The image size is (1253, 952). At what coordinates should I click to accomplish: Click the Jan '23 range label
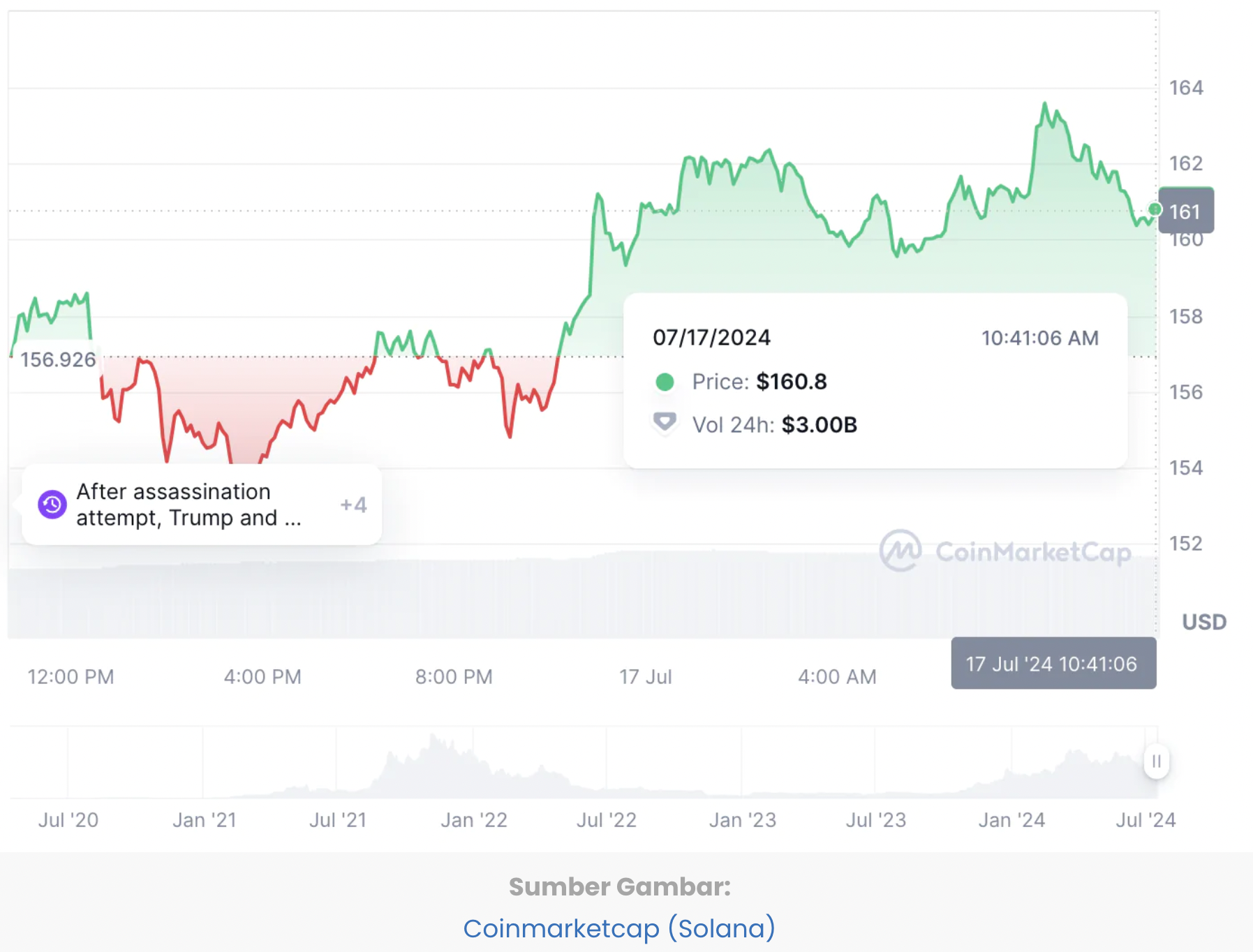743,820
